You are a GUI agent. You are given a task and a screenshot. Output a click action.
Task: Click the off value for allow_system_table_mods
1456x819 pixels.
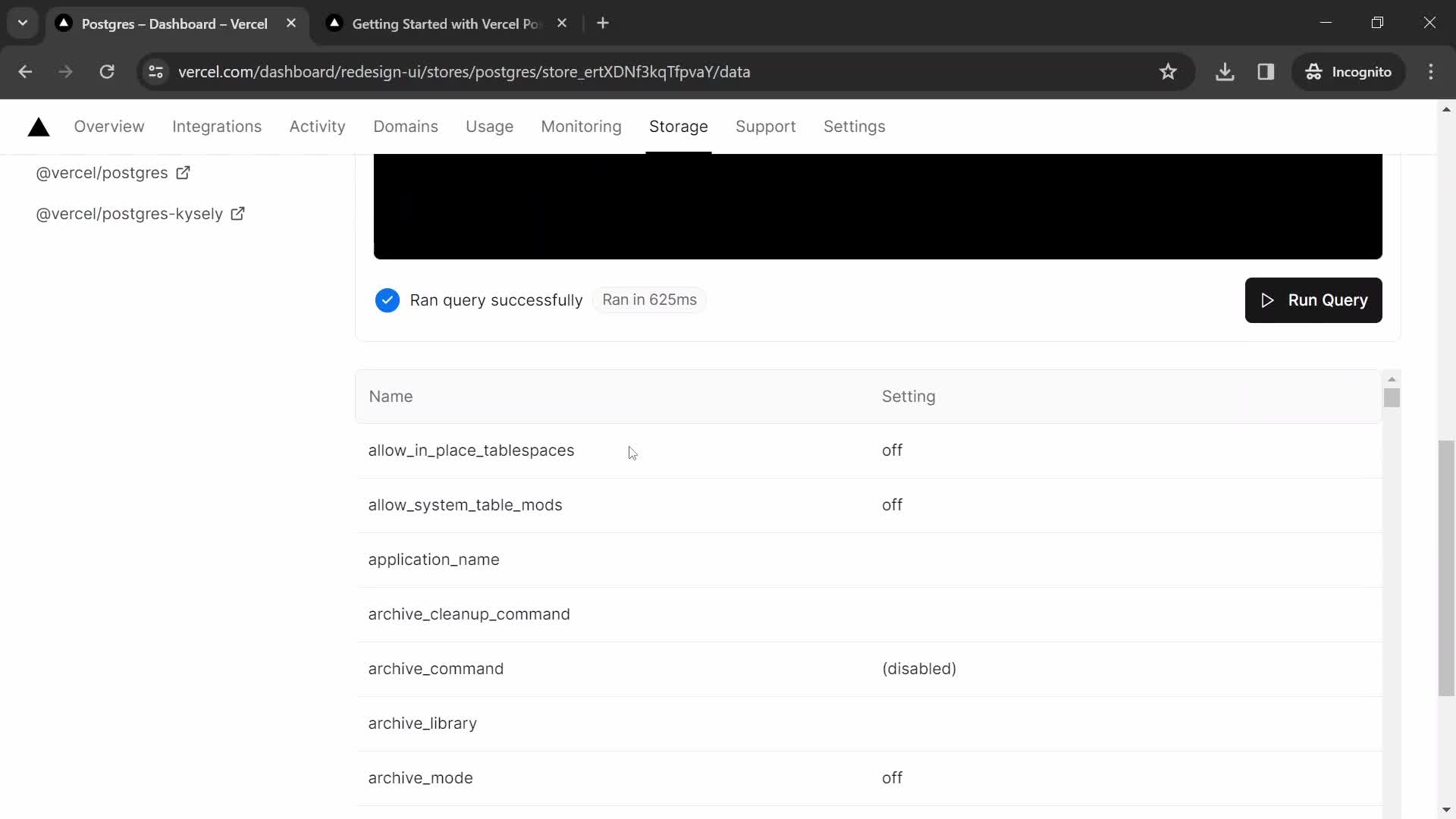(x=892, y=505)
